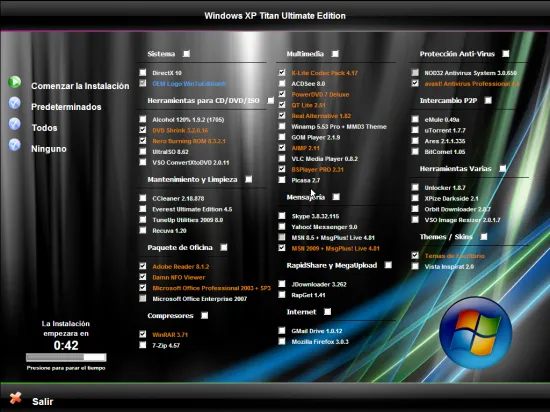Click the orange X icon next to Salir
The image size is (550, 412).
(x=15, y=398)
